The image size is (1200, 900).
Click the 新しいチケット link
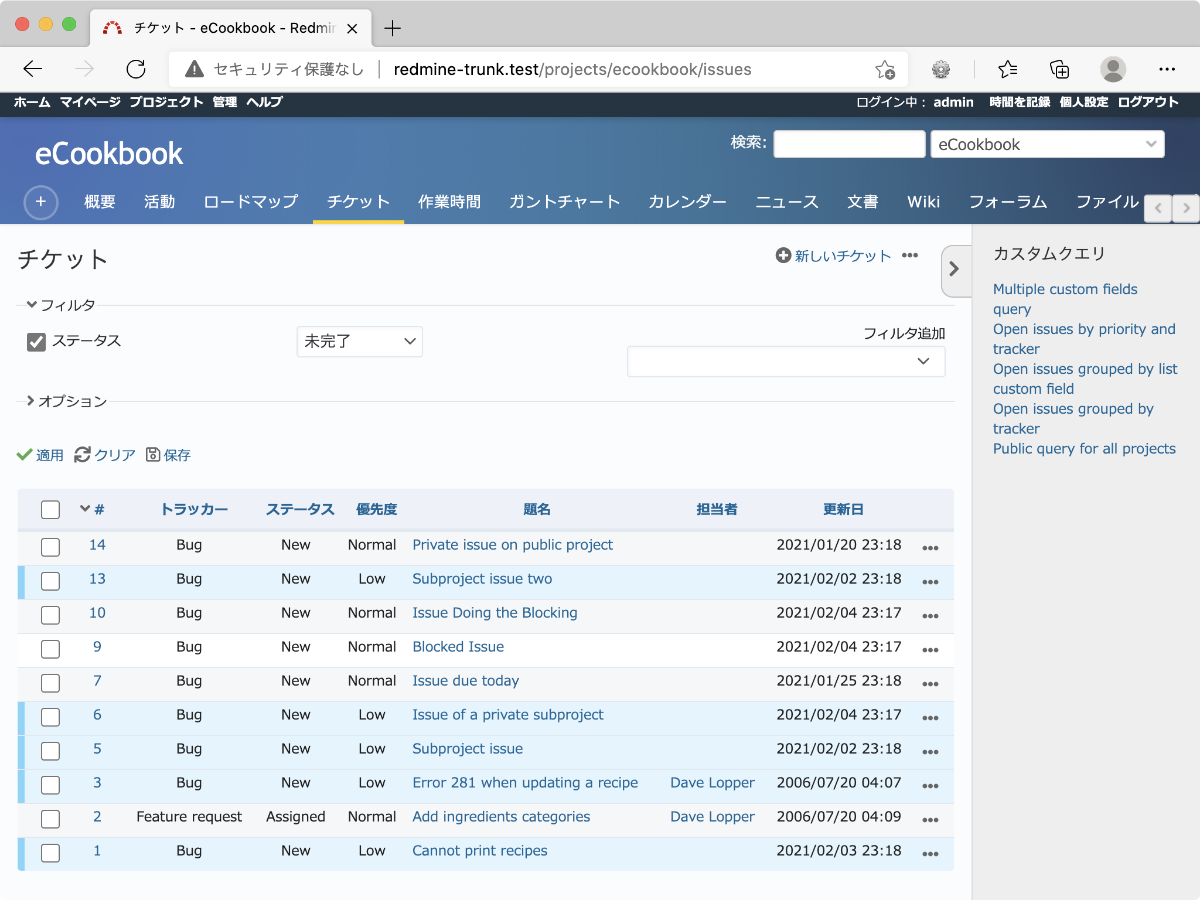(833, 256)
